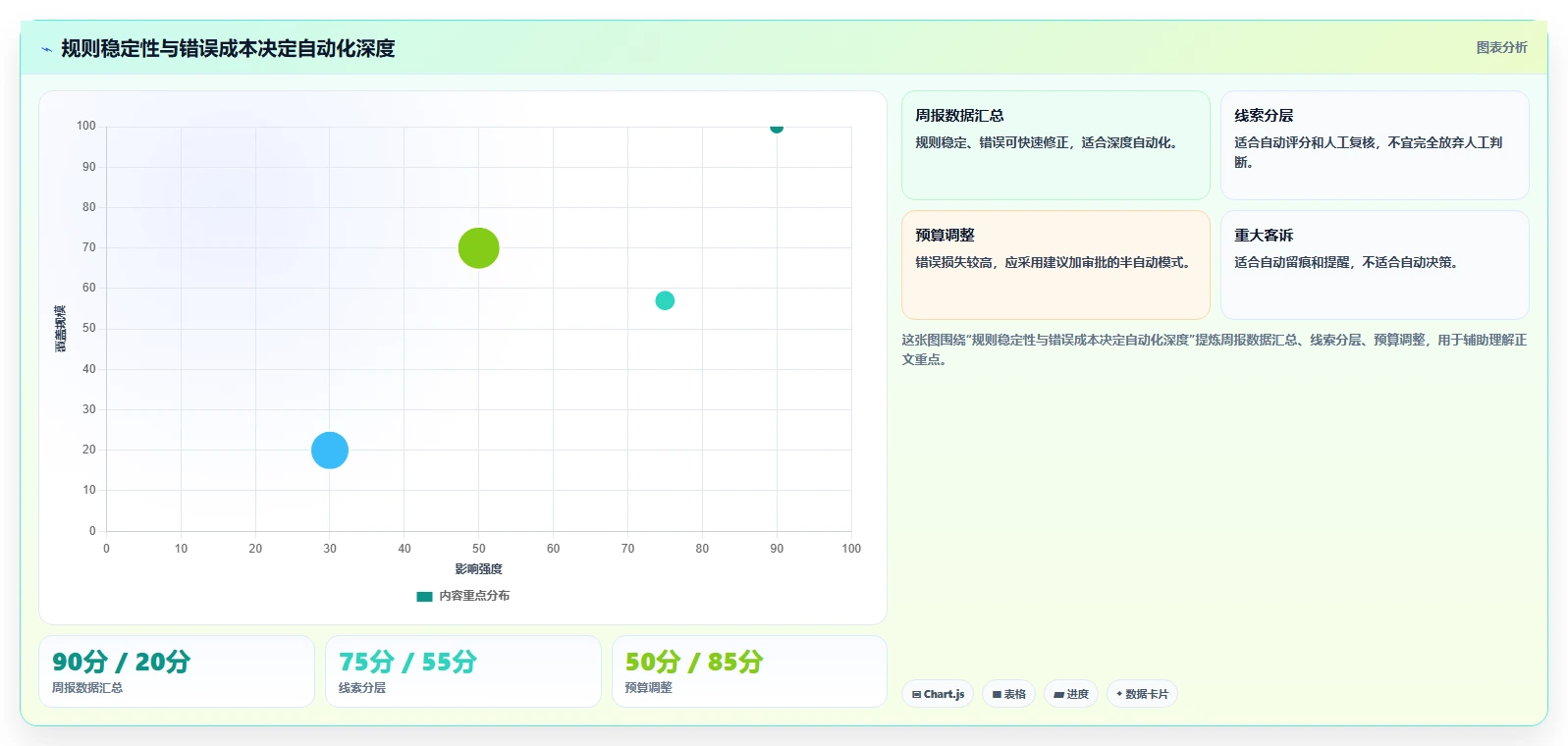Click the lightning icon beside the title
The image size is (1568, 746).
click(46, 49)
